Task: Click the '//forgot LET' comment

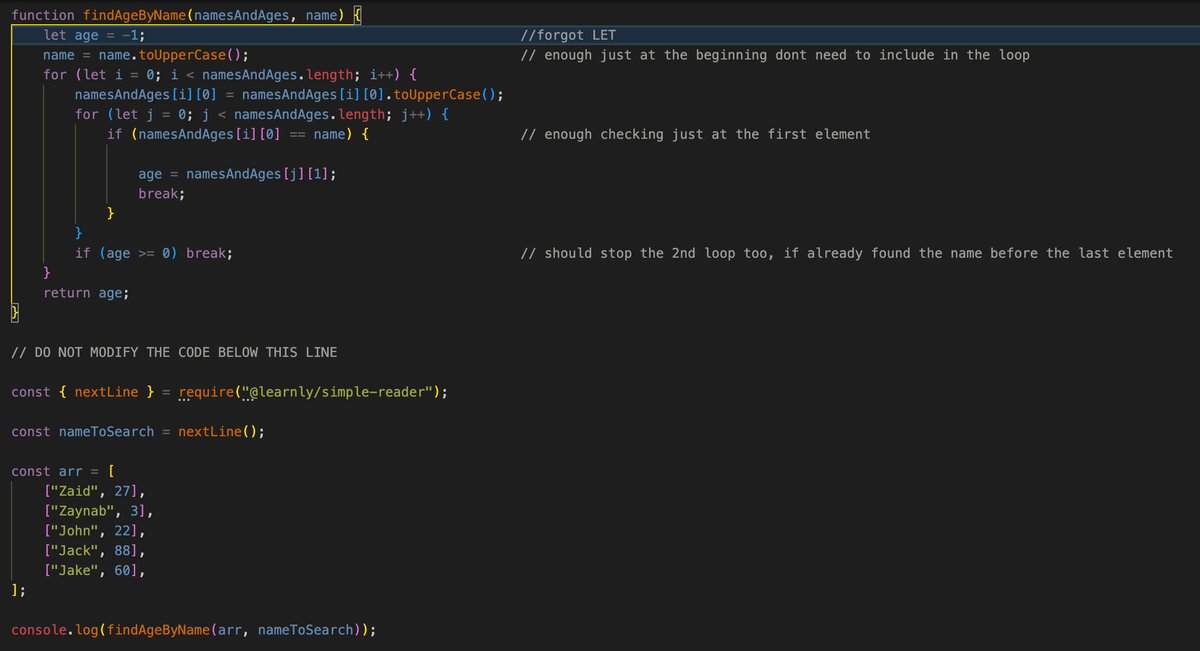Action: (x=569, y=35)
